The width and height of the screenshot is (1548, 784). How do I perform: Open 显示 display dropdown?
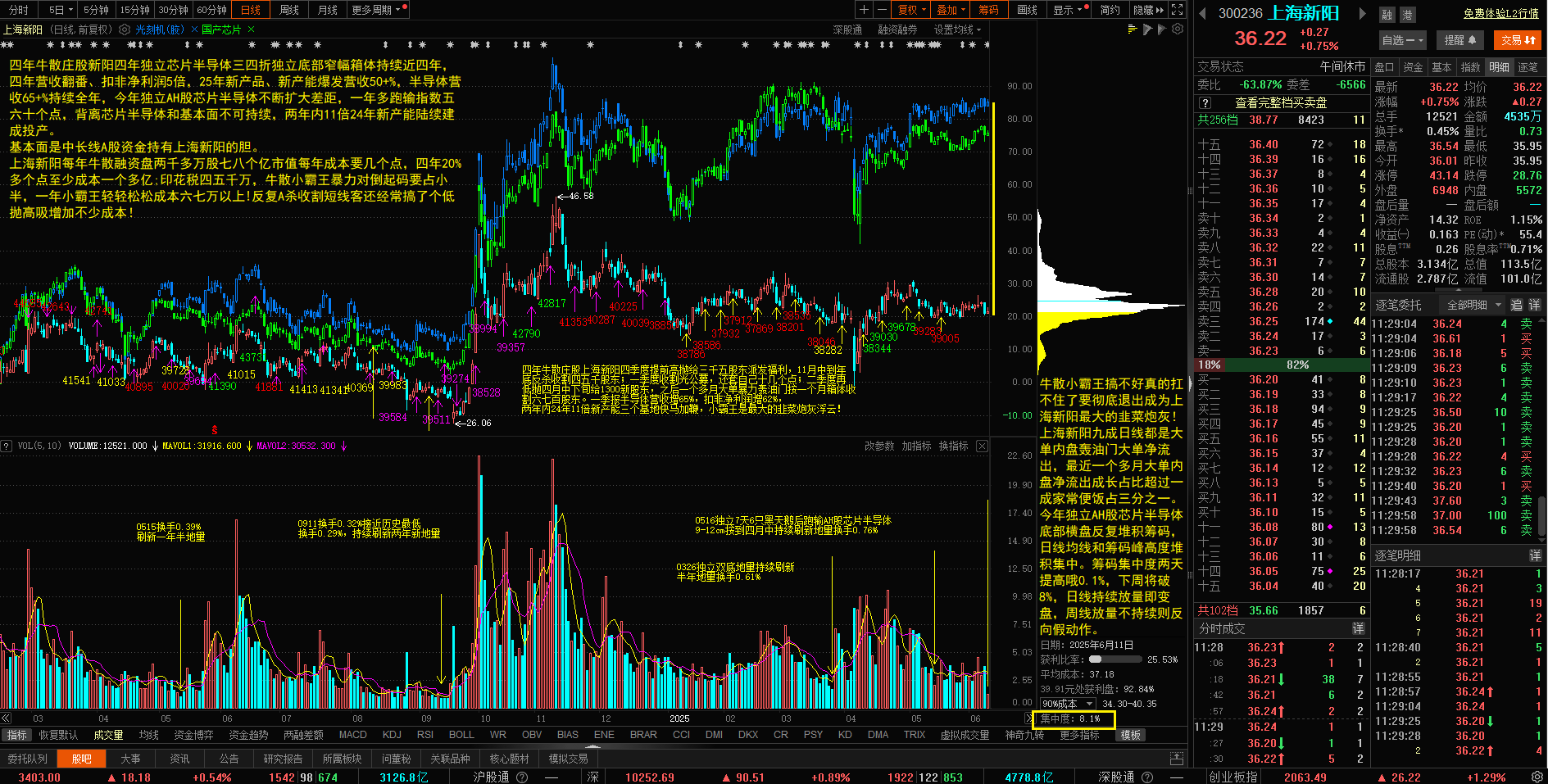1070,10
